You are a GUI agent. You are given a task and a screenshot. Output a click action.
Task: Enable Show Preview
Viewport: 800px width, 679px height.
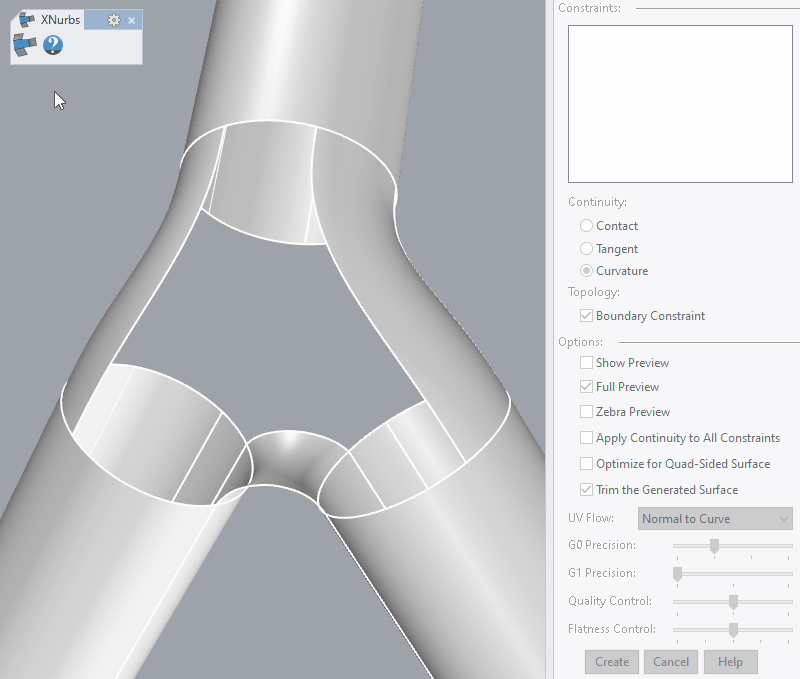tap(588, 363)
